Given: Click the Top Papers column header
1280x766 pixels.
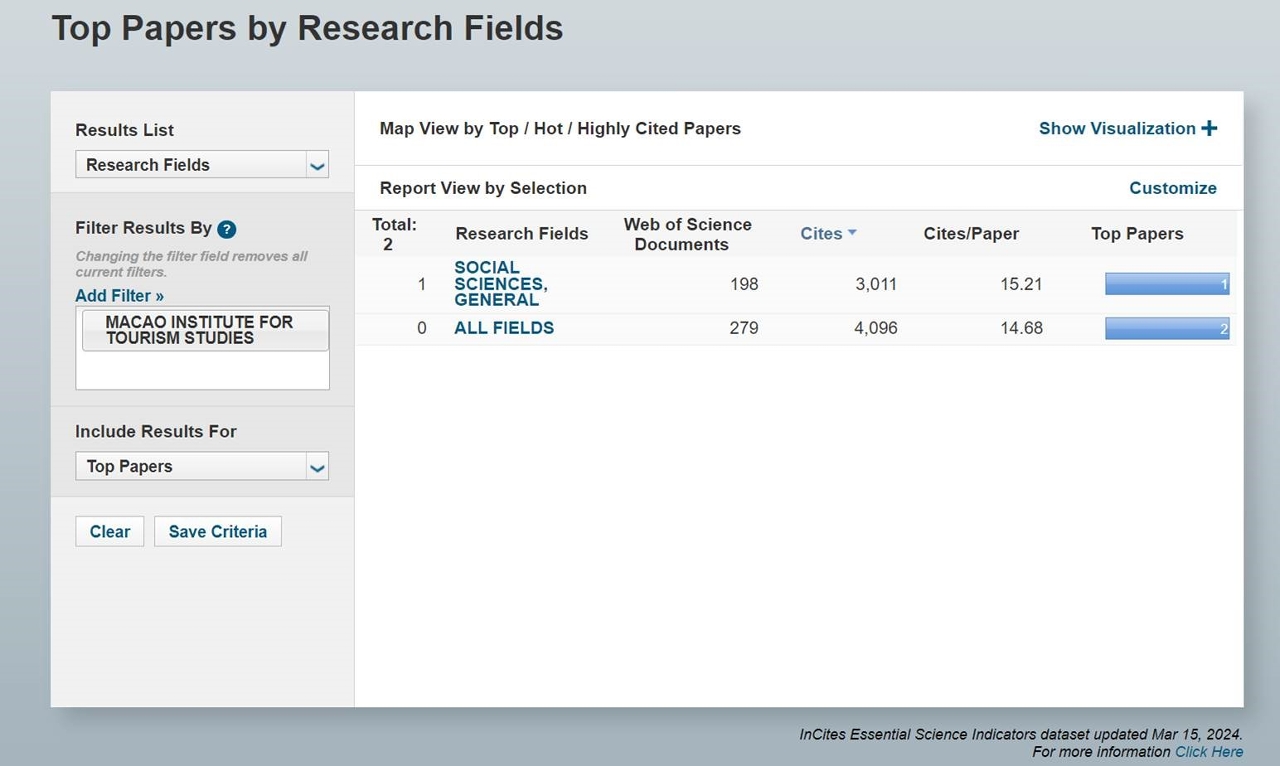Looking at the screenshot, I should tap(1136, 234).
